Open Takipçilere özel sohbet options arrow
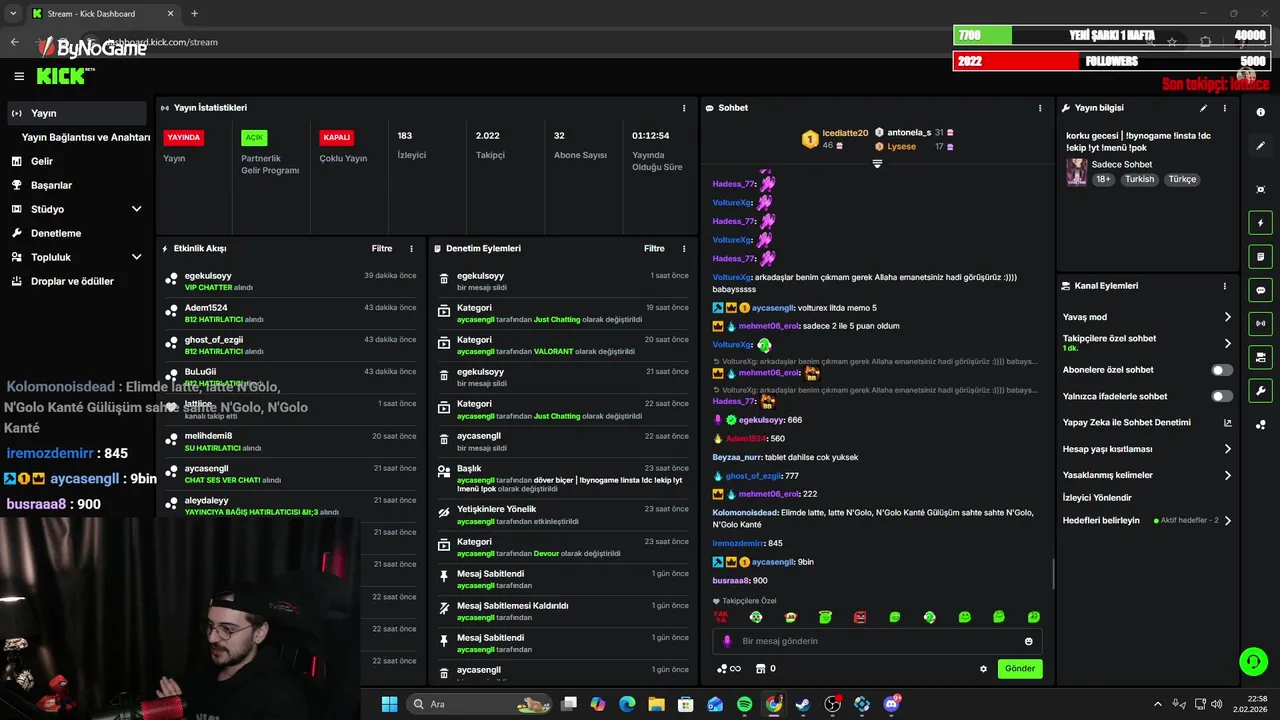1280x720 pixels. click(x=1228, y=343)
